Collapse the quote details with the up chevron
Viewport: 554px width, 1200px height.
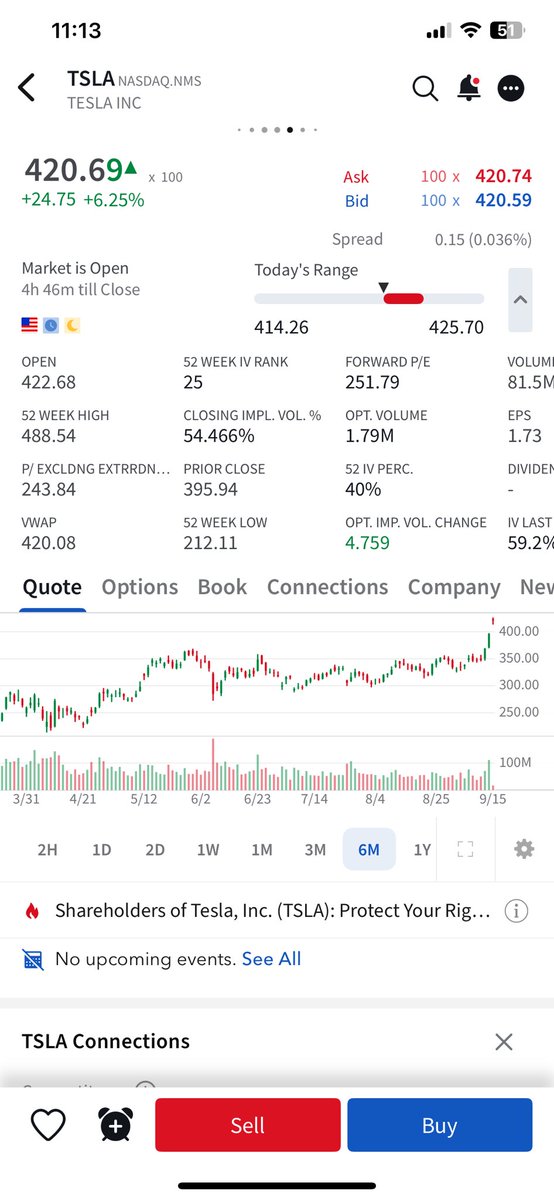pos(520,300)
